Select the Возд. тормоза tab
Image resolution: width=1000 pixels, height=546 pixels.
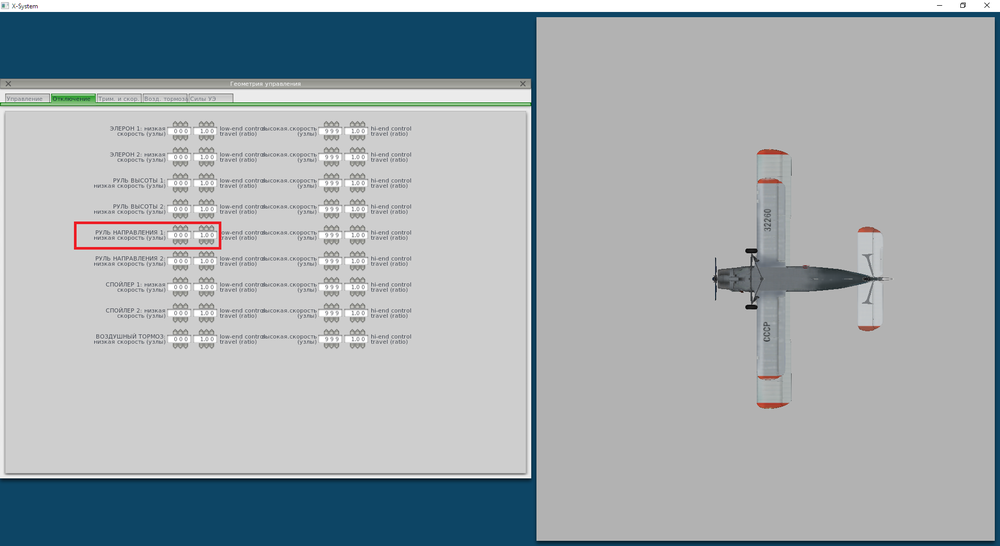(165, 98)
